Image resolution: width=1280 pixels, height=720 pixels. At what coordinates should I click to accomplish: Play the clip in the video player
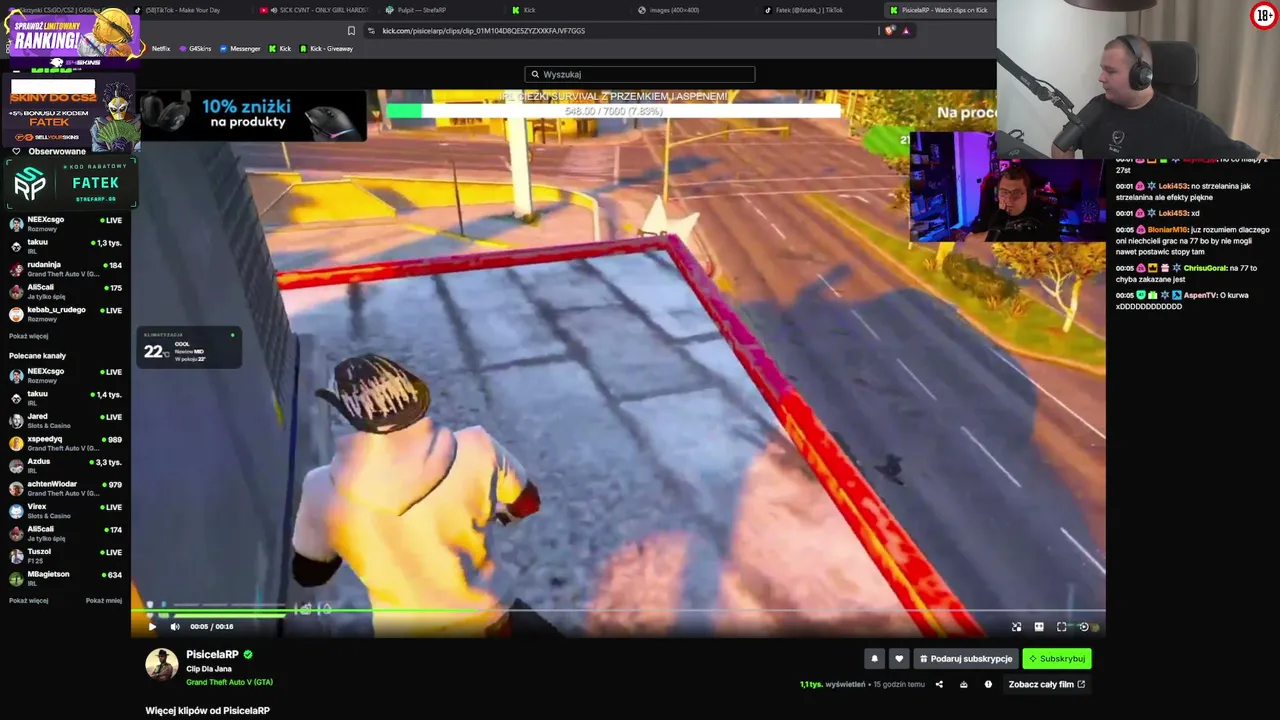[x=152, y=627]
